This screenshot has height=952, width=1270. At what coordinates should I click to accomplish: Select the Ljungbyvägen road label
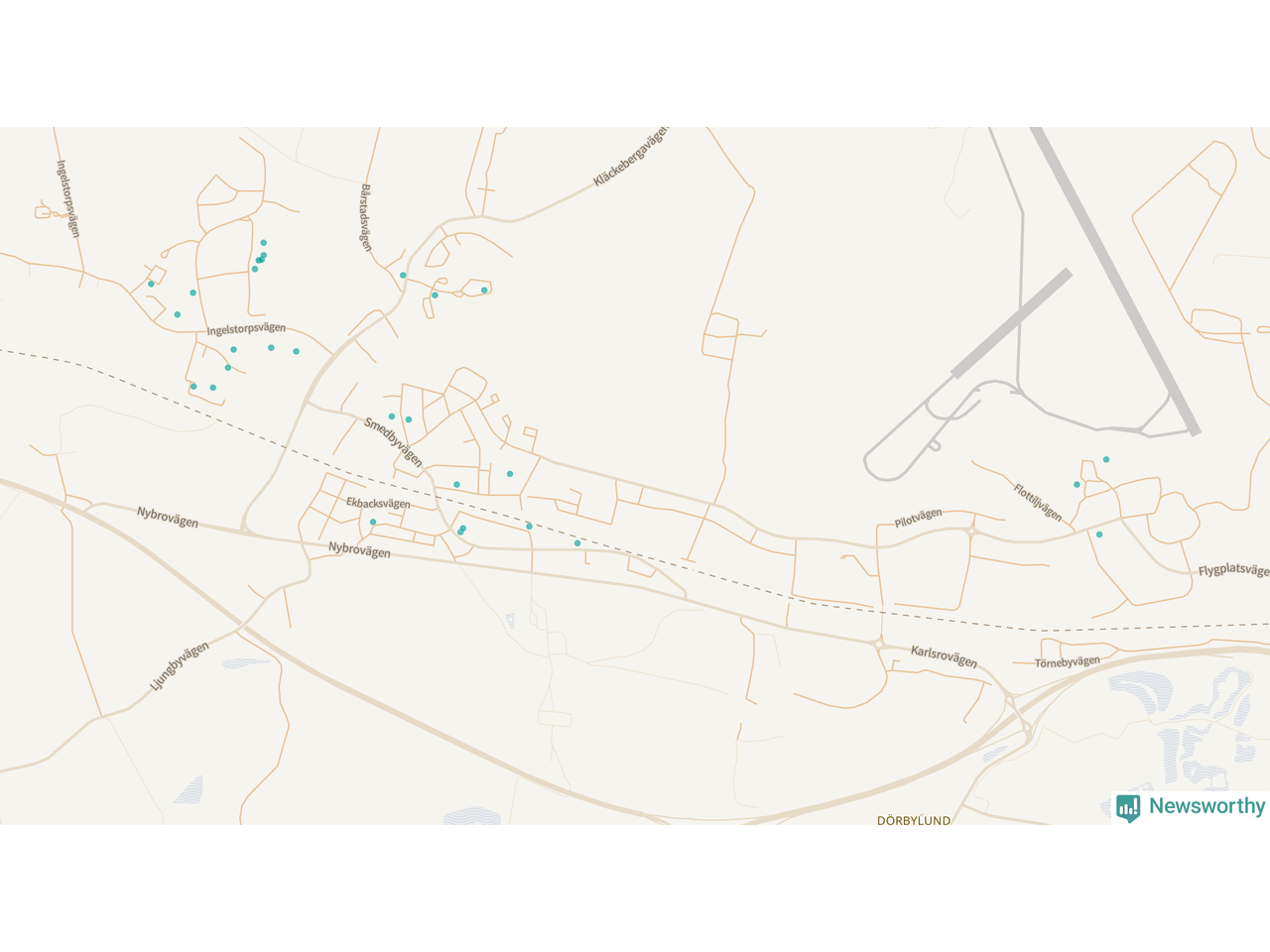click(180, 665)
